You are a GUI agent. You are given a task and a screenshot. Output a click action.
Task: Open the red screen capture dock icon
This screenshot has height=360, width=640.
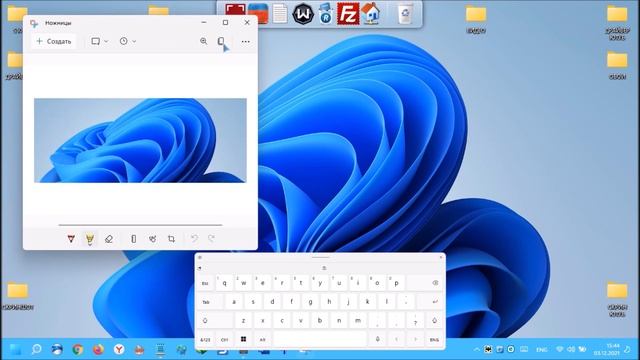coord(236,13)
